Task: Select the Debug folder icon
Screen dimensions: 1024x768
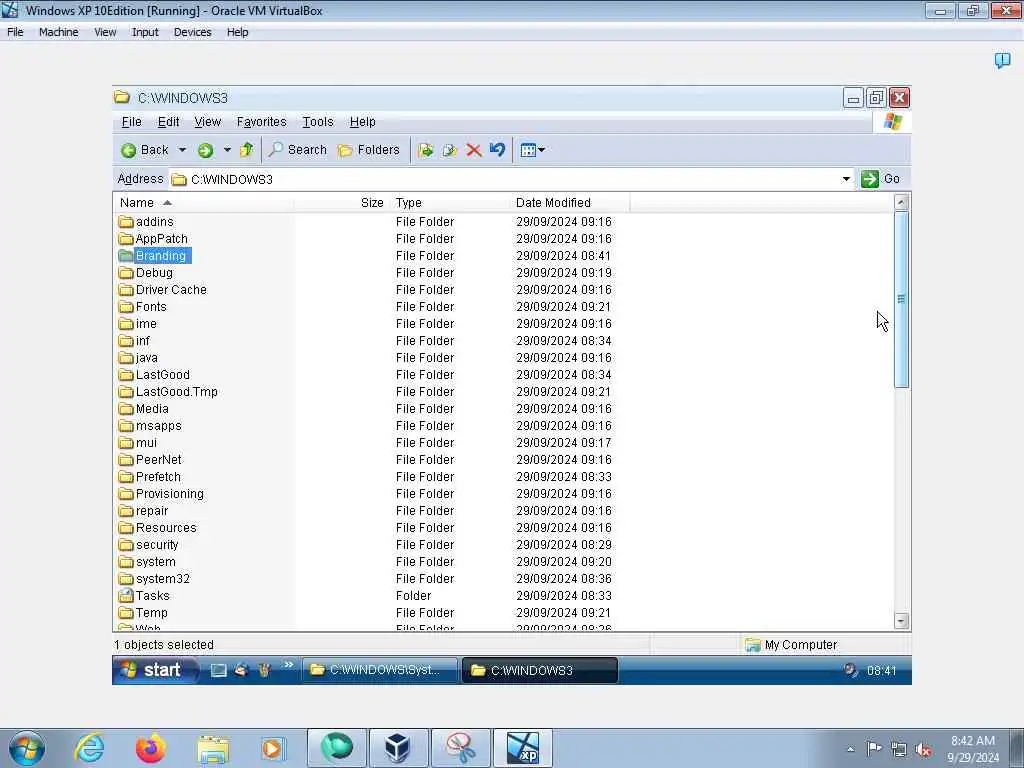Action: [126, 273]
